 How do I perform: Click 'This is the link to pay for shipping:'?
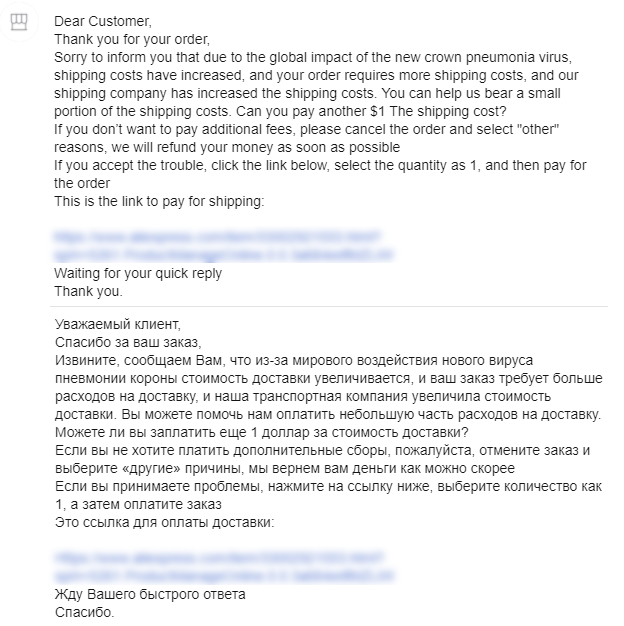click(x=159, y=201)
